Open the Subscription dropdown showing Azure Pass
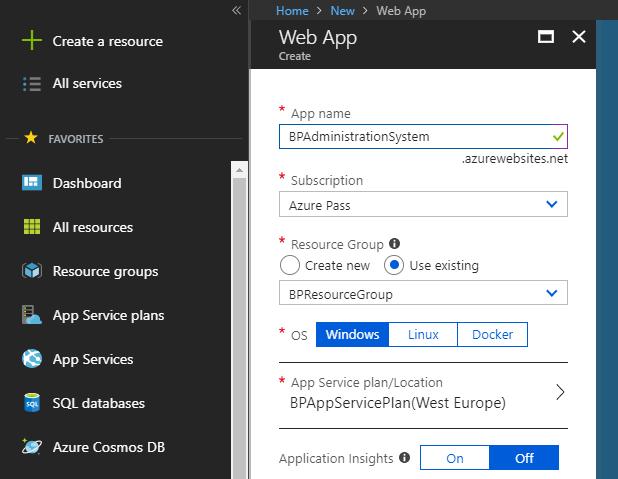 (423, 204)
